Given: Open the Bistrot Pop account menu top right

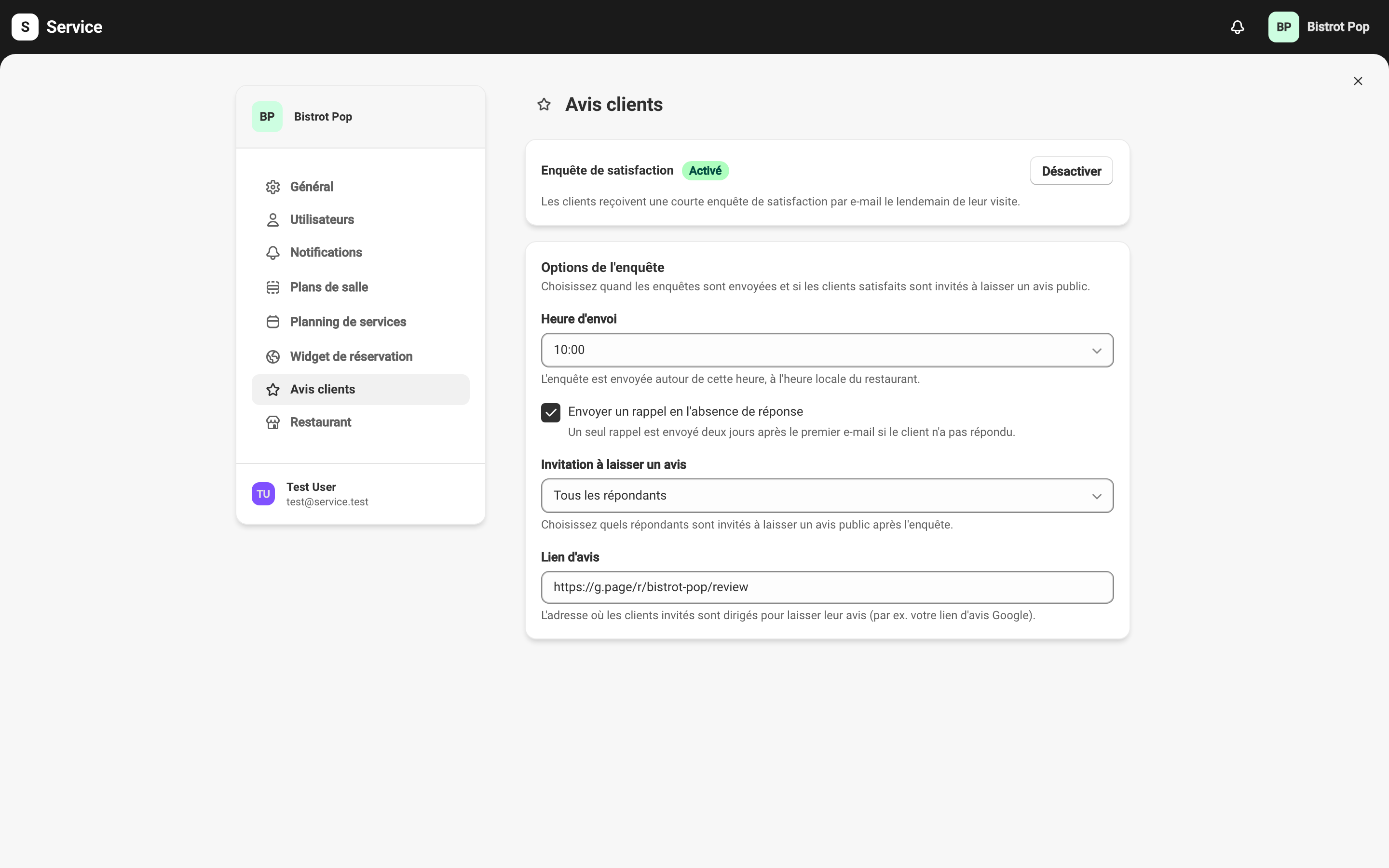Looking at the screenshot, I should pyautogui.click(x=1319, y=27).
